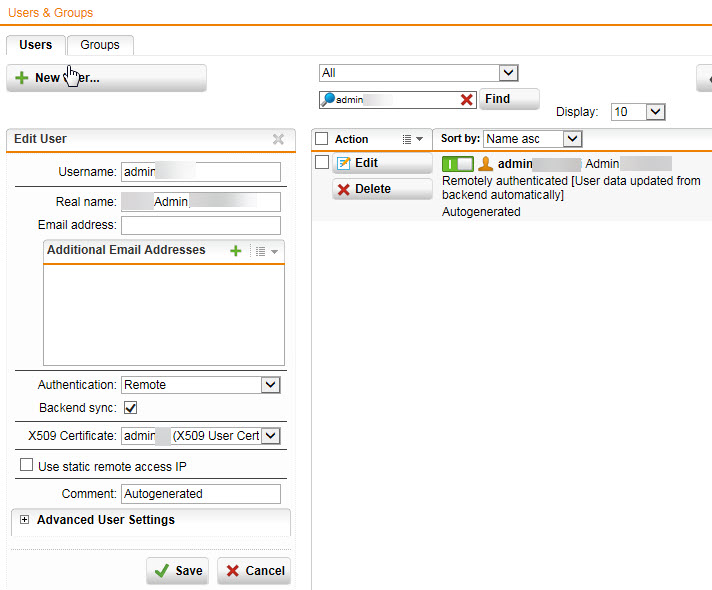
Task: Click the 'Autogenerated' text in the user list
Action: coord(481,212)
